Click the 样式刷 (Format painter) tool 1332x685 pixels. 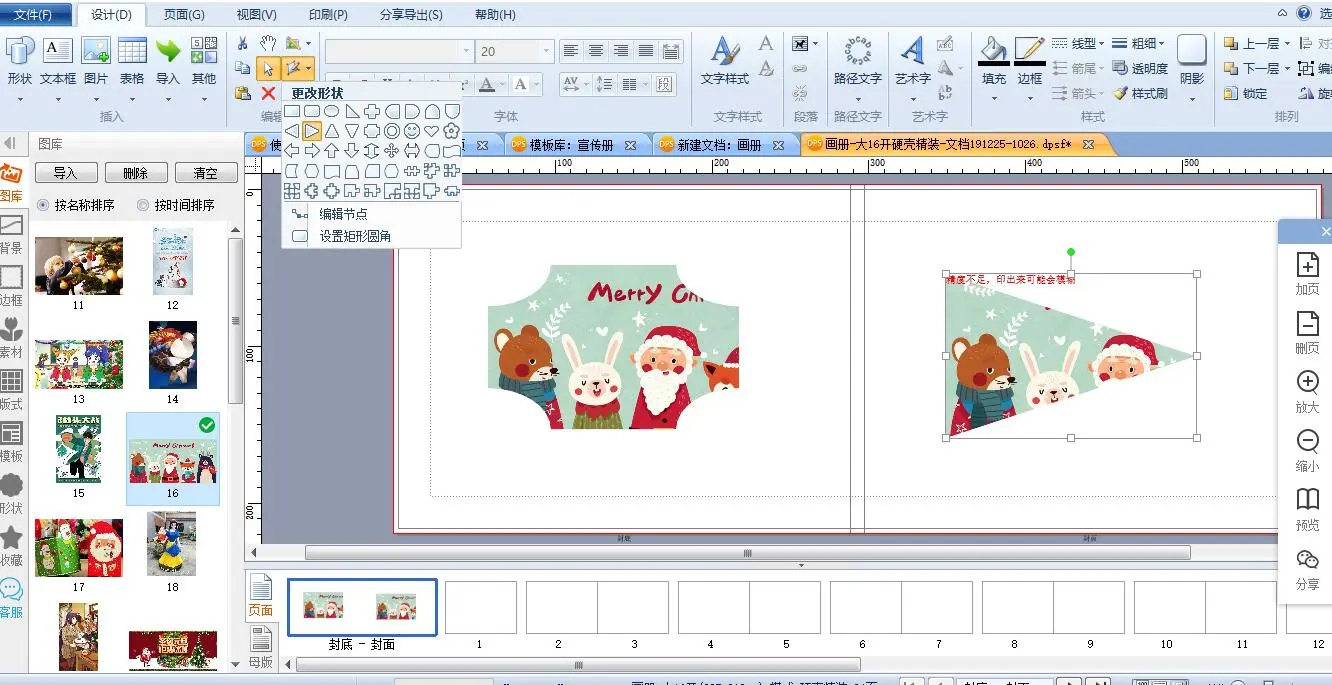(x=1139, y=93)
